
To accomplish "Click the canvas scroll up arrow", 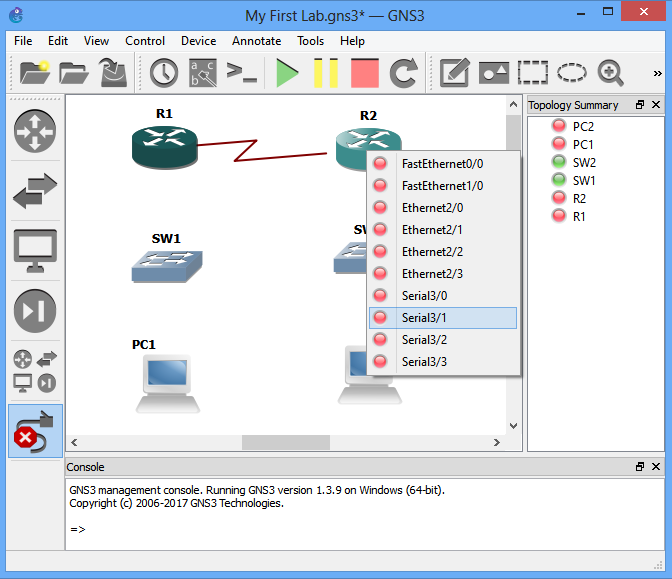I will point(513,104).
